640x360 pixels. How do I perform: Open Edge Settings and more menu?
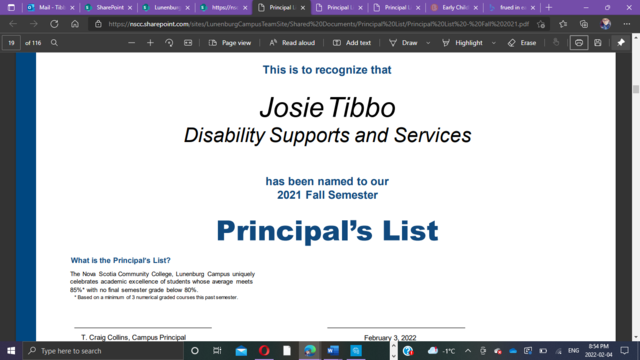[x=627, y=24]
